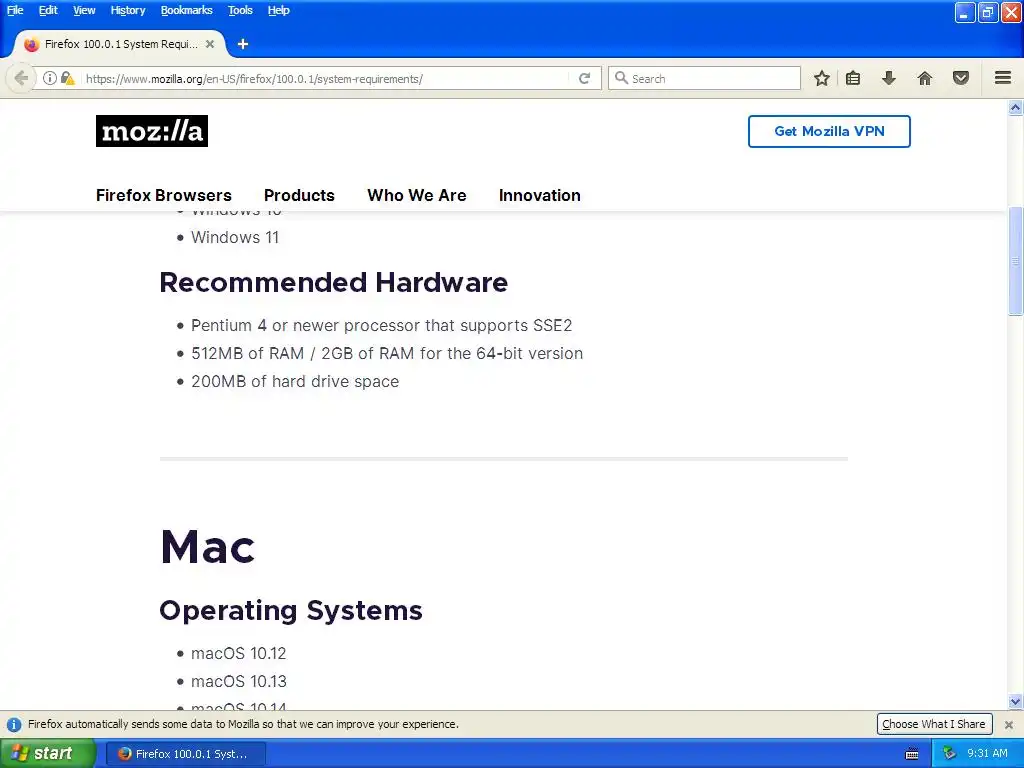
Task: Click the macOS 10.12 list item
Action: (x=238, y=653)
